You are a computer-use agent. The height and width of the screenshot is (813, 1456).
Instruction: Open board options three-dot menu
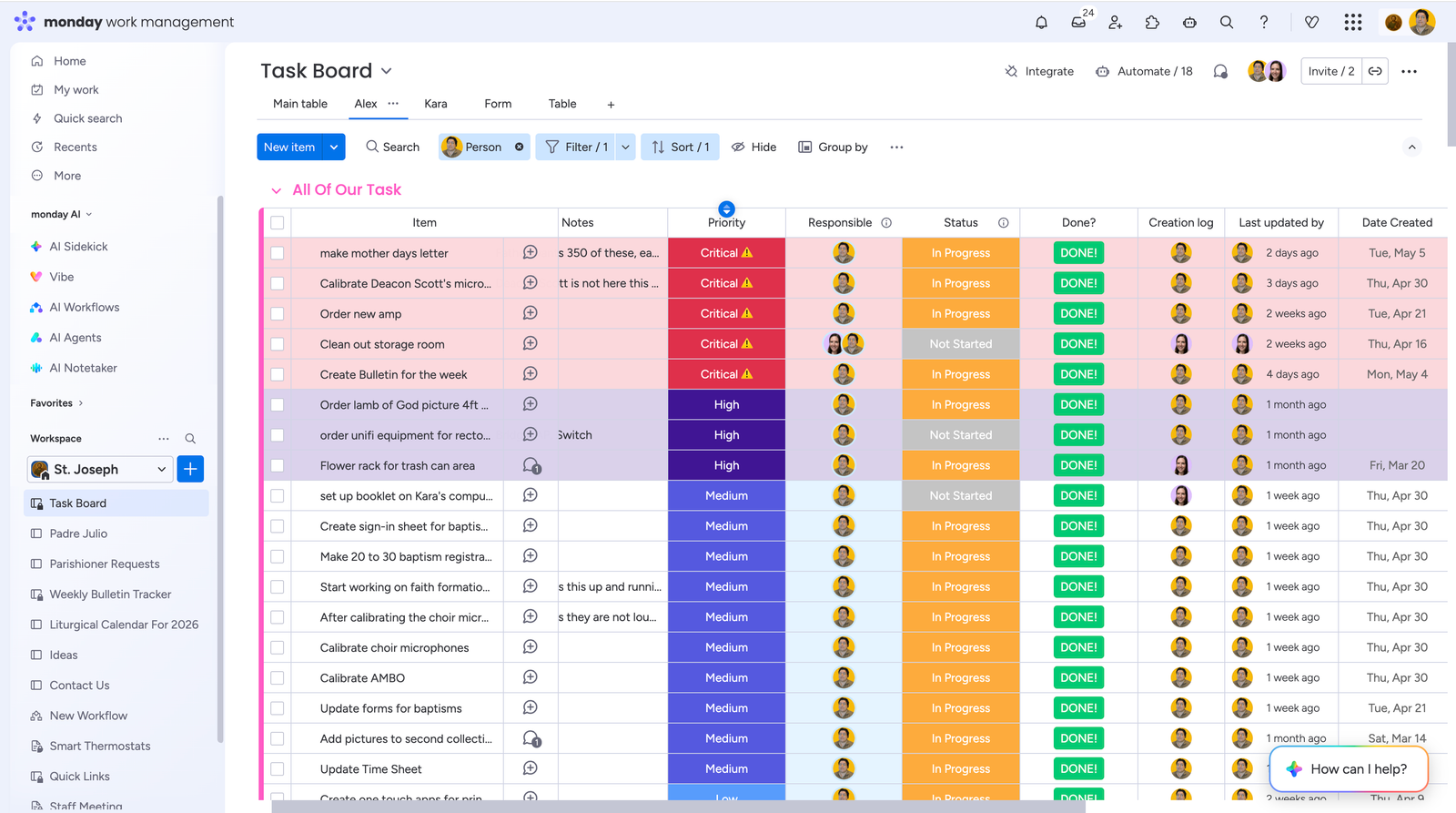[x=1409, y=71]
